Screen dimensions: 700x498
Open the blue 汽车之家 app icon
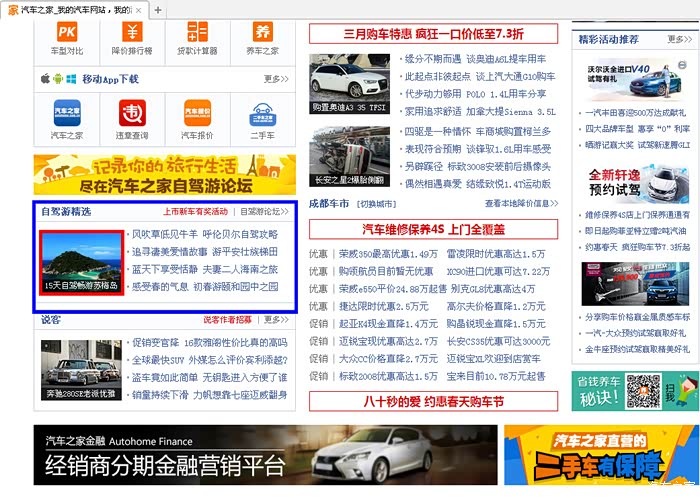click(x=67, y=113)
